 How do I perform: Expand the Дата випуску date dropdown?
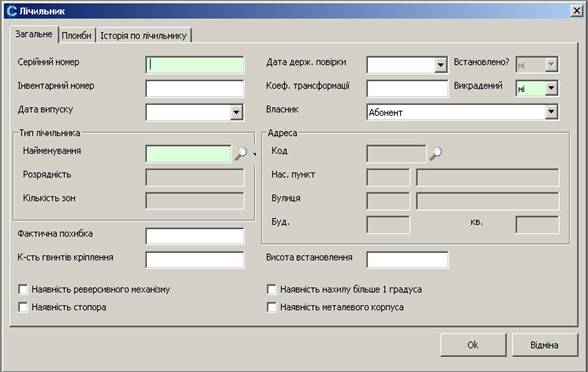[236, 112]
